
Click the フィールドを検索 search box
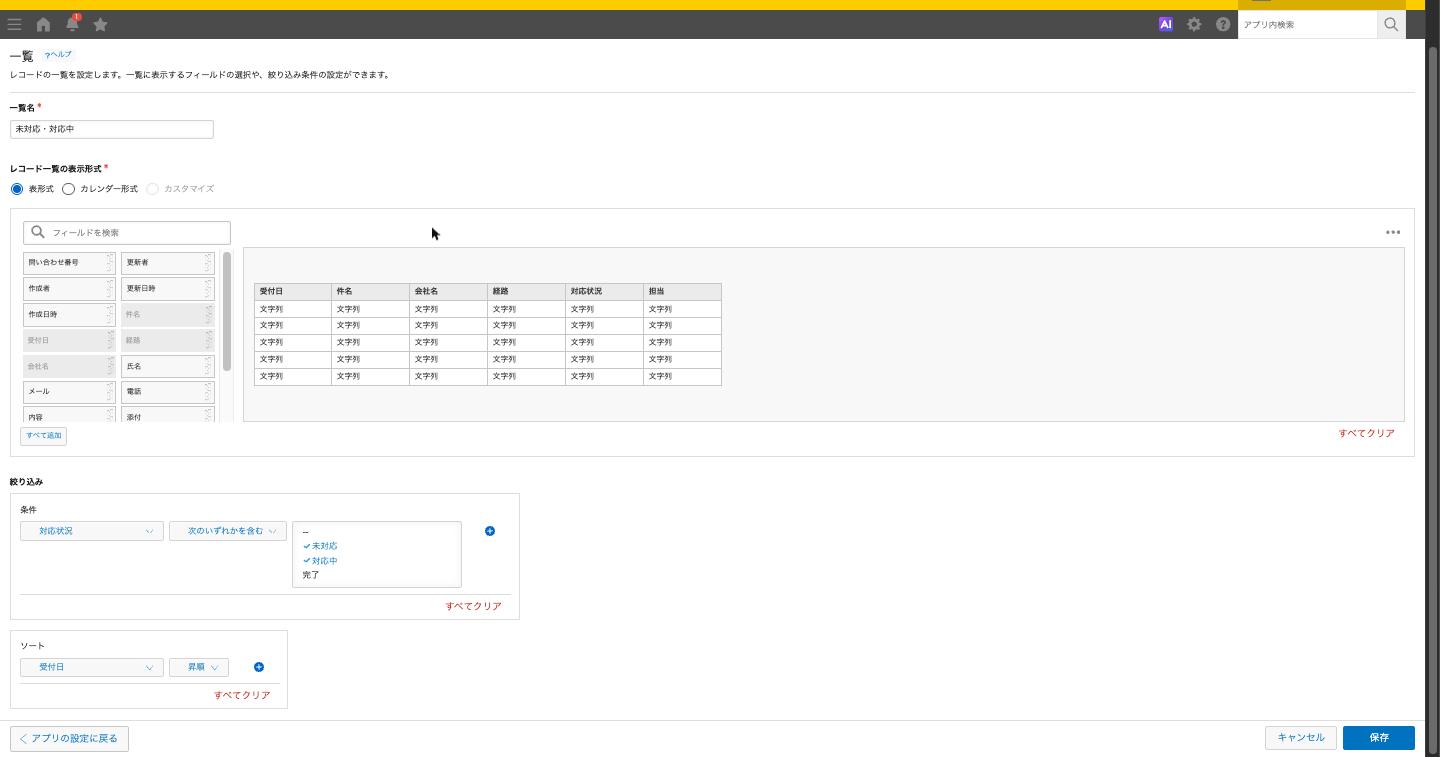click(127, 232)
